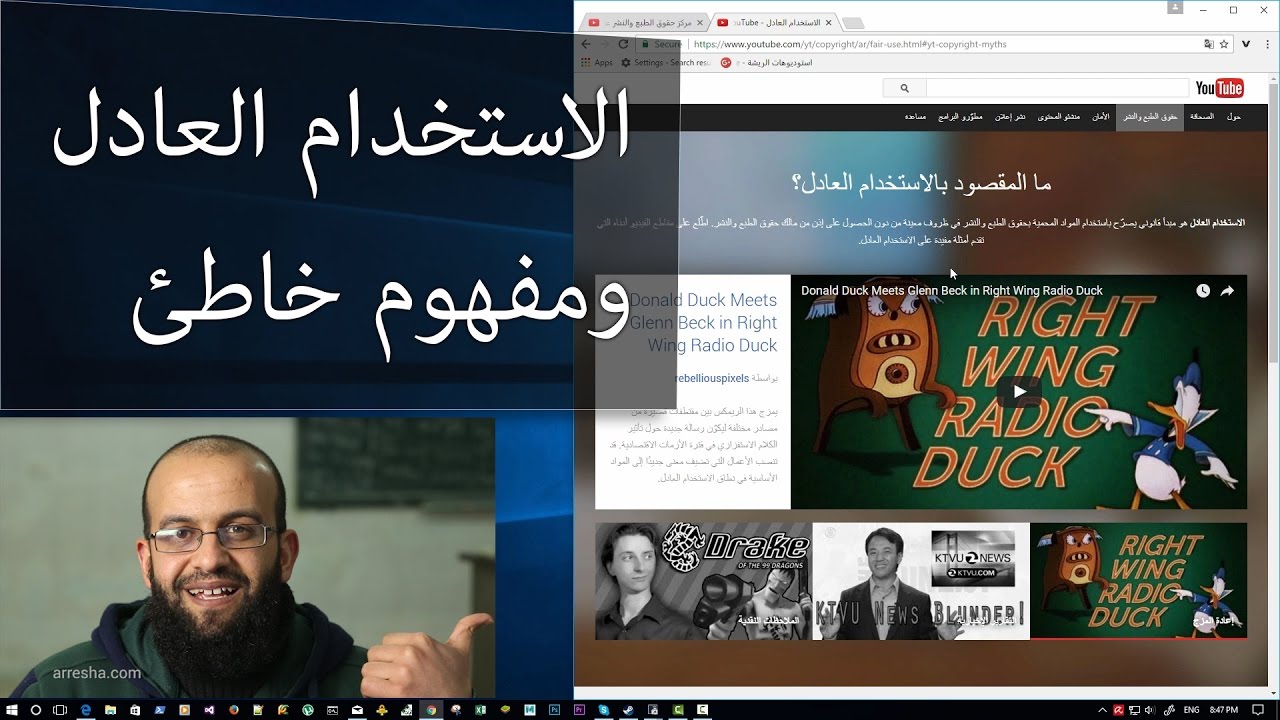Viewport: 1280px width, 720px height.
Task: Click the network tray icon
Action: coord(1134,710)
